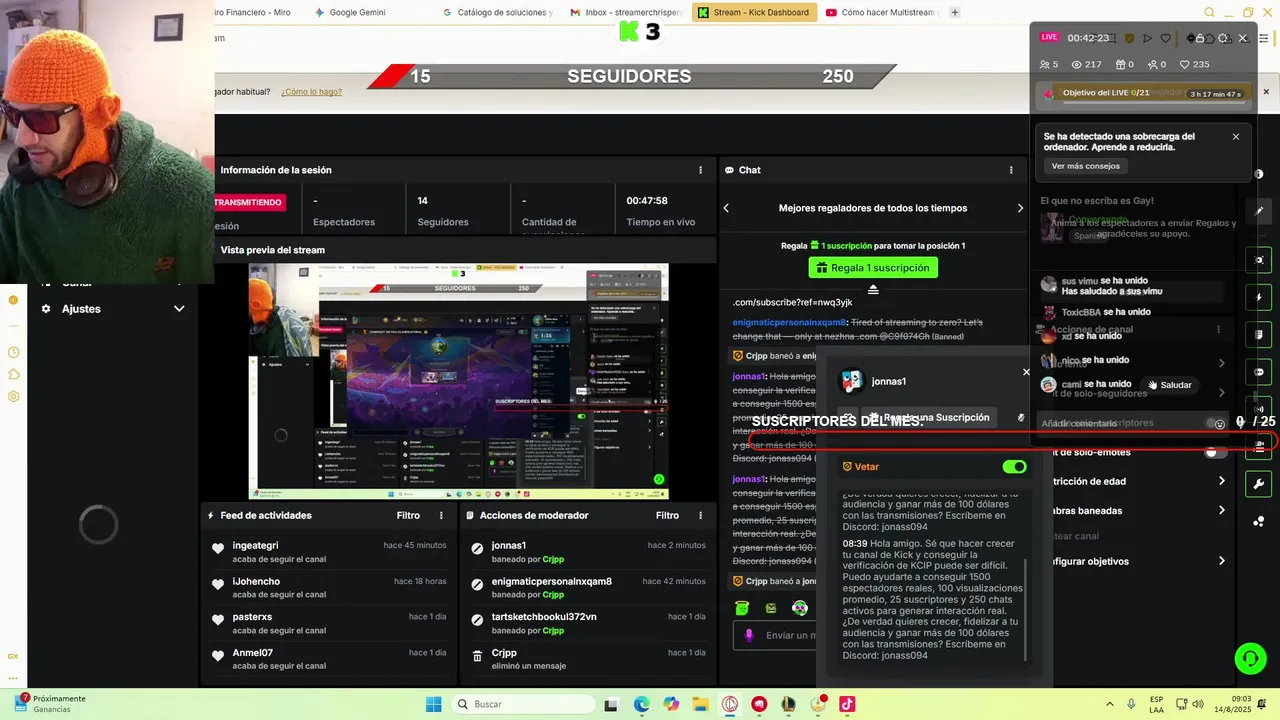This screenshot has height=720, width=1280.
Task: Open Acciones de moderador options menu
Action: pyautogui.click(x=700, y=516)
